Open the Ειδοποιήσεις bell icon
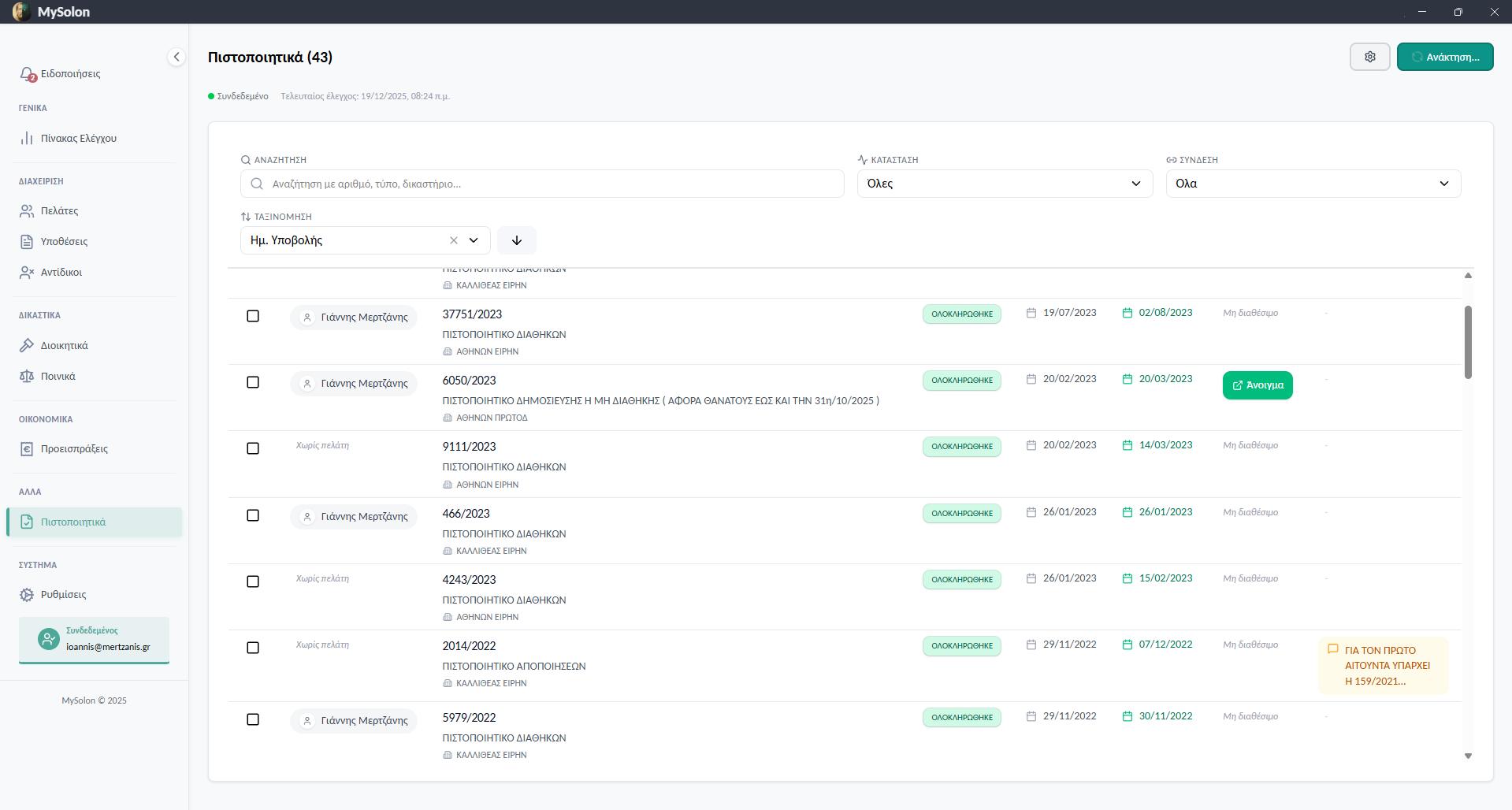 [x=28, y=74]
